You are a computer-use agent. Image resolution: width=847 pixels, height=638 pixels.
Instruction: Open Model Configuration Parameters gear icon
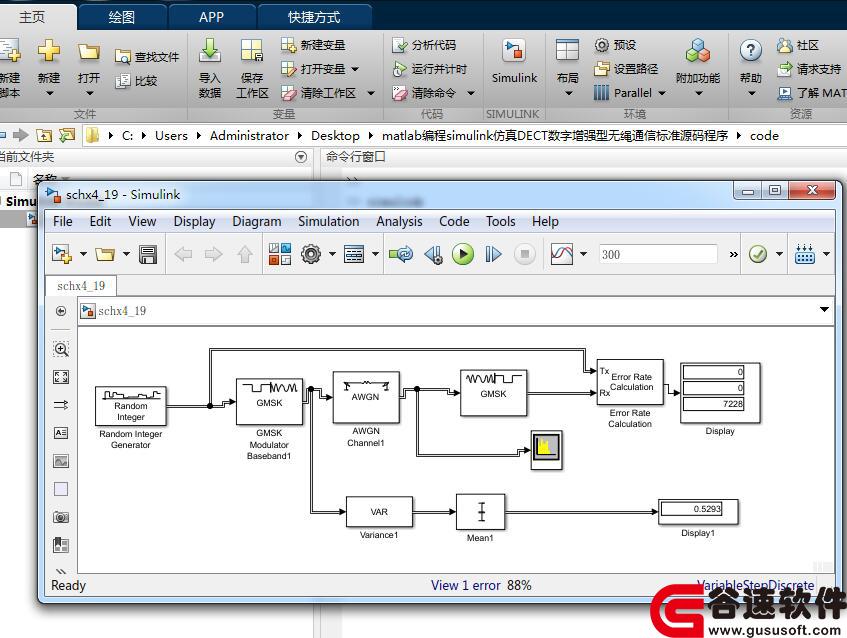(x=311, y=254)
